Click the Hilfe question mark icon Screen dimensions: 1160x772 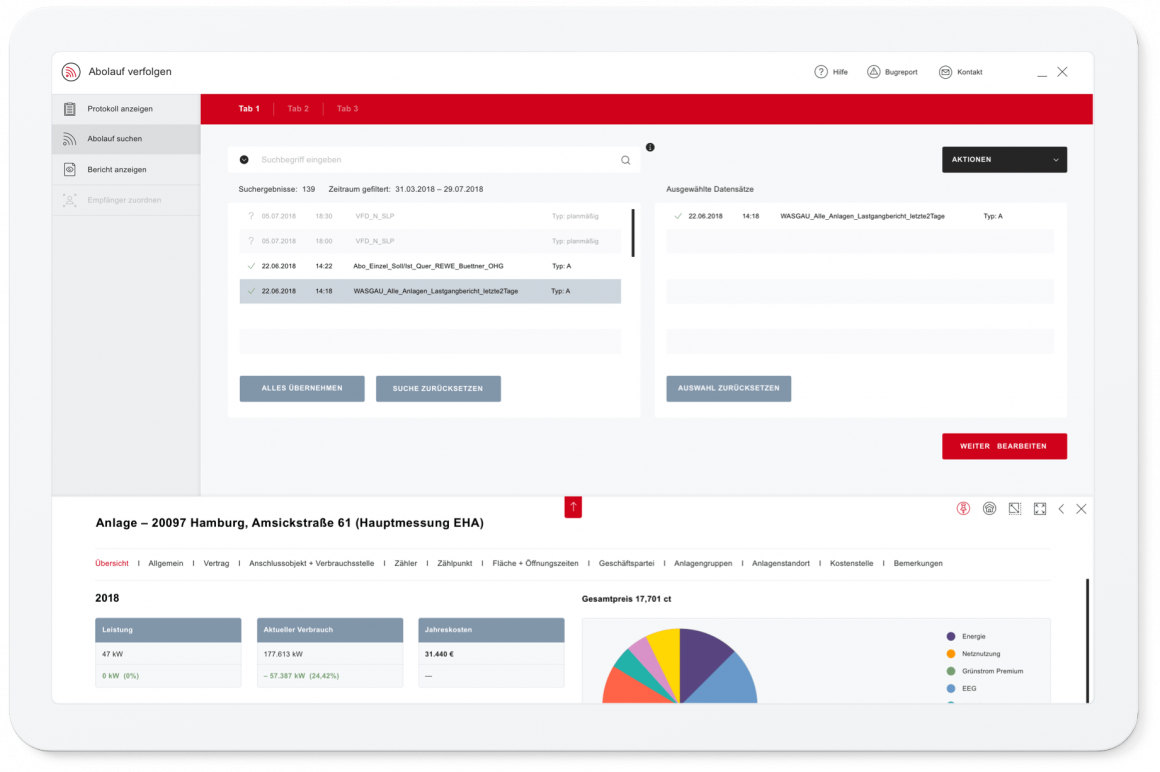click(821, 72)
